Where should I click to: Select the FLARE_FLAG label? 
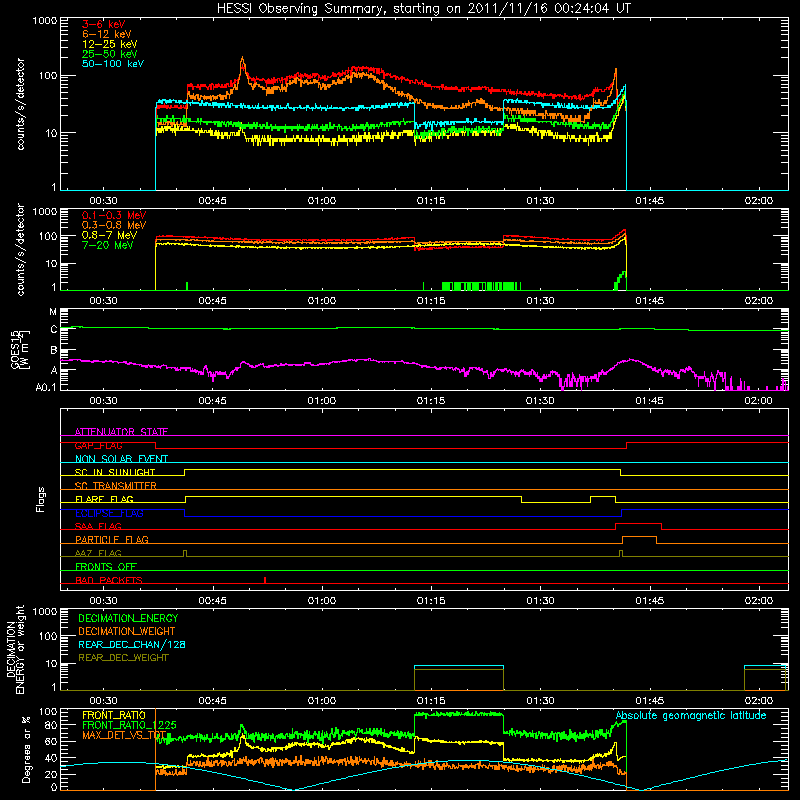coord(104,499)
